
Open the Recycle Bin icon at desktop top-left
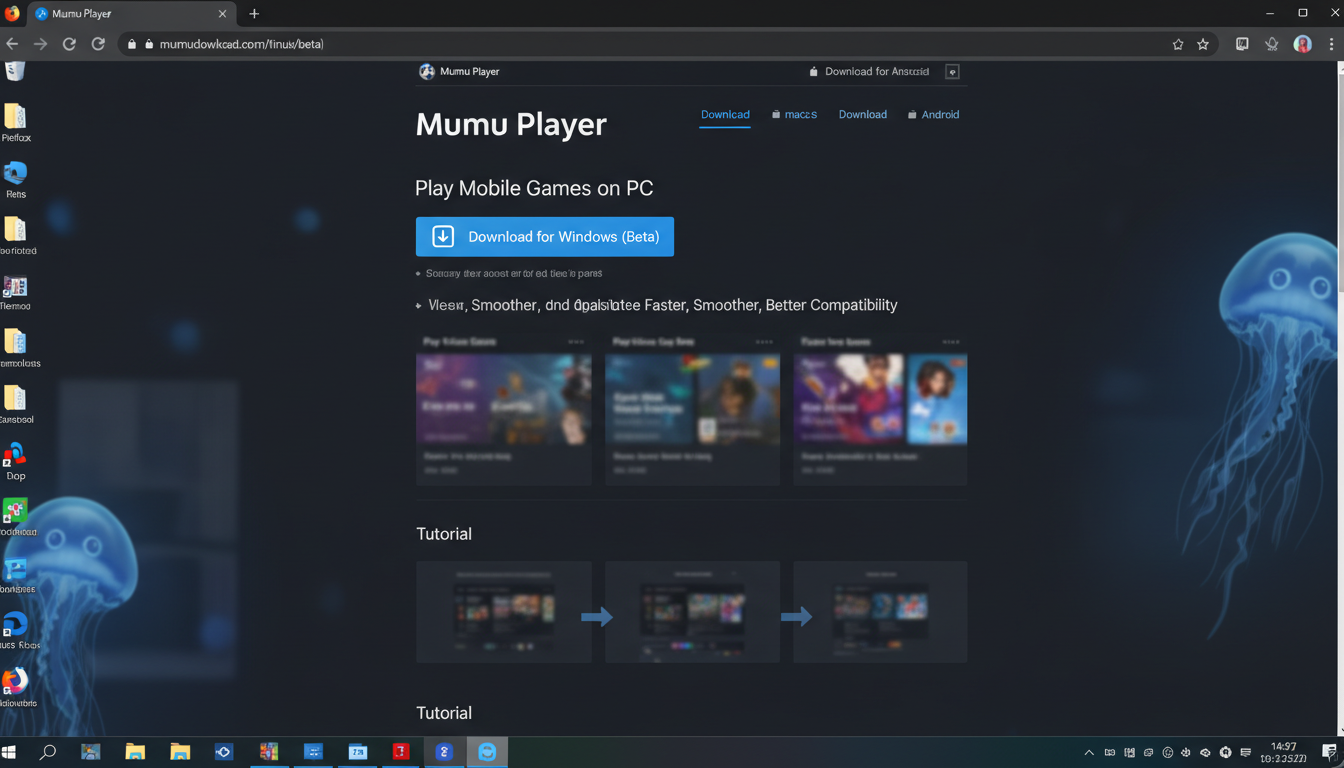(15, 71)
